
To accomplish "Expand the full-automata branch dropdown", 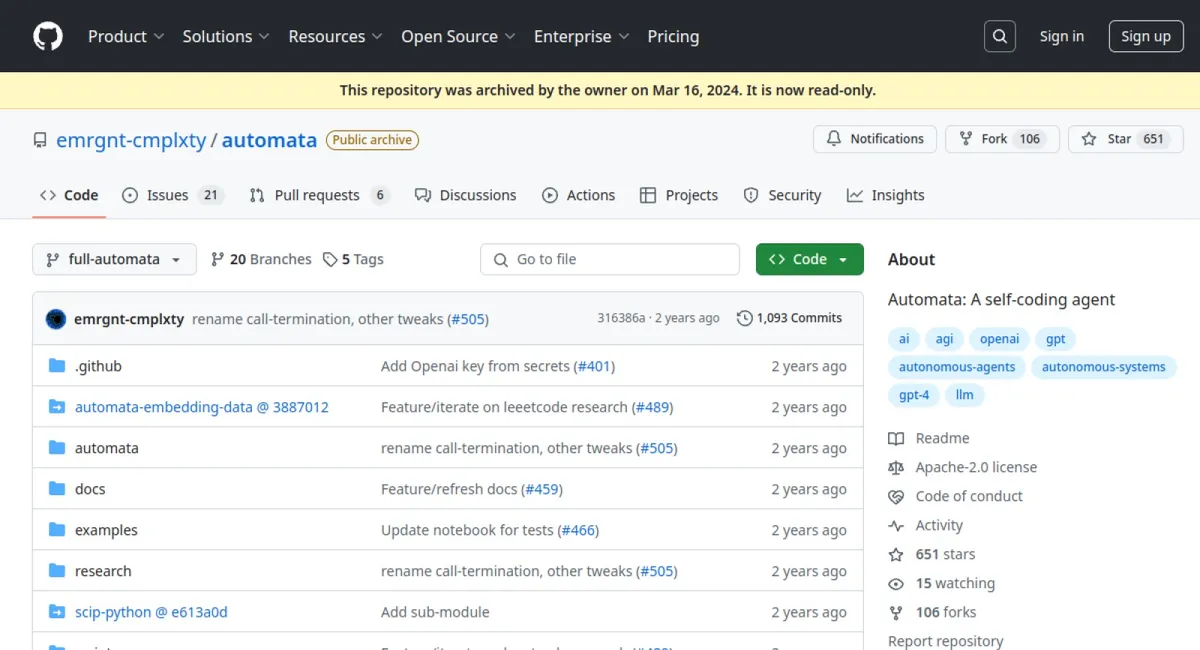I will click(x=114, y=259).
